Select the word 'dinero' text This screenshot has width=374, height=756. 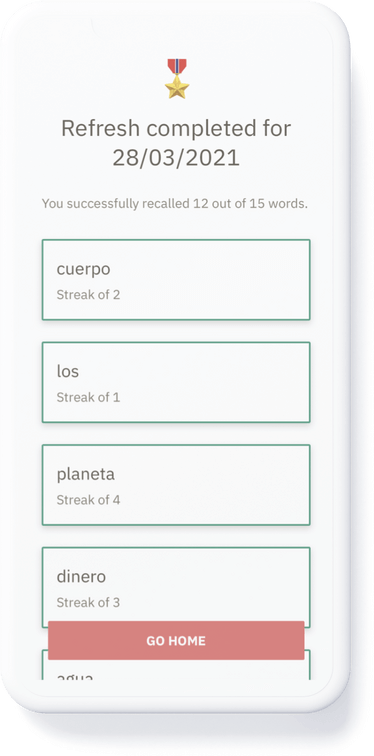(81, 577)
